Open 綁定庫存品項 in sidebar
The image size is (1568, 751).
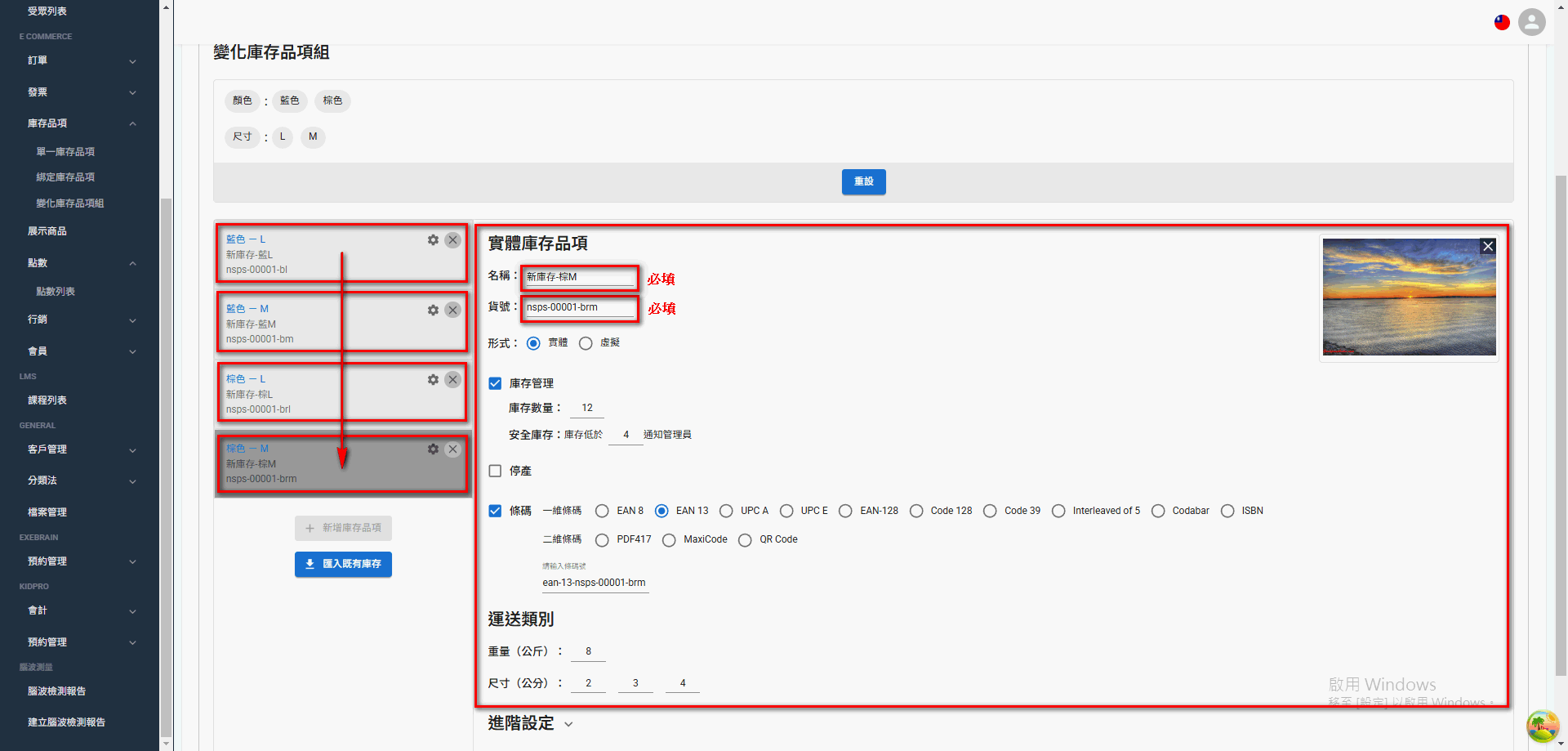(65, 177)
